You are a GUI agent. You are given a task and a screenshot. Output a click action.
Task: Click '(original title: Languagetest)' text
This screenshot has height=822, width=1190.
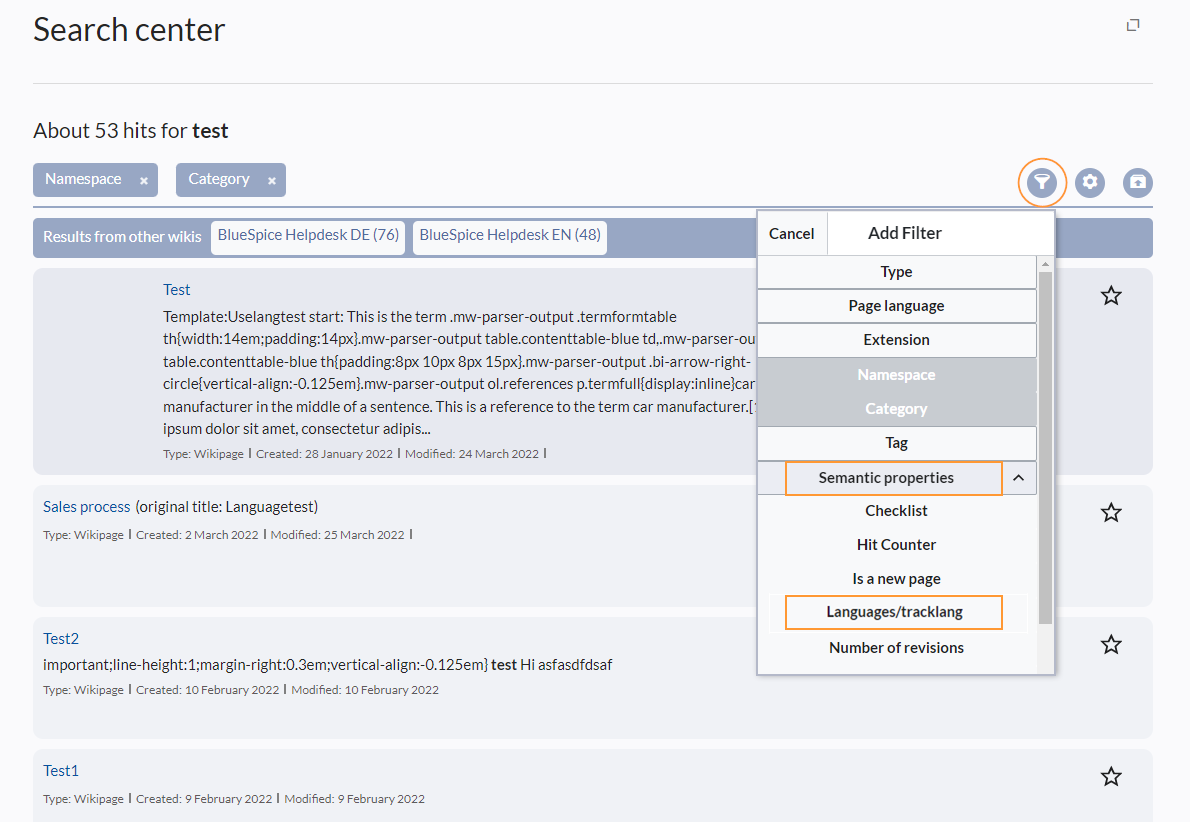coord(226,507)
